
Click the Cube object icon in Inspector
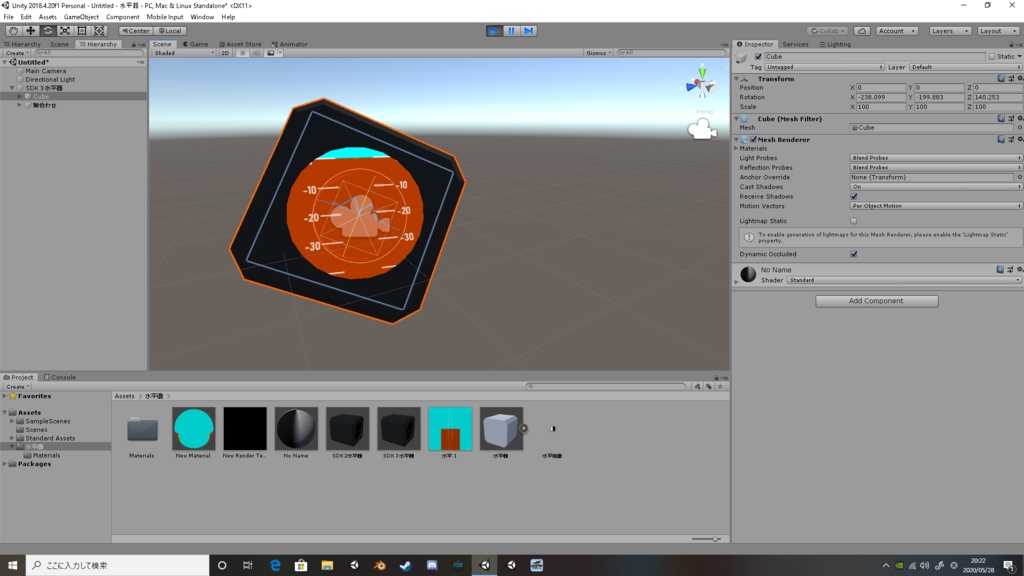[741, 57]
